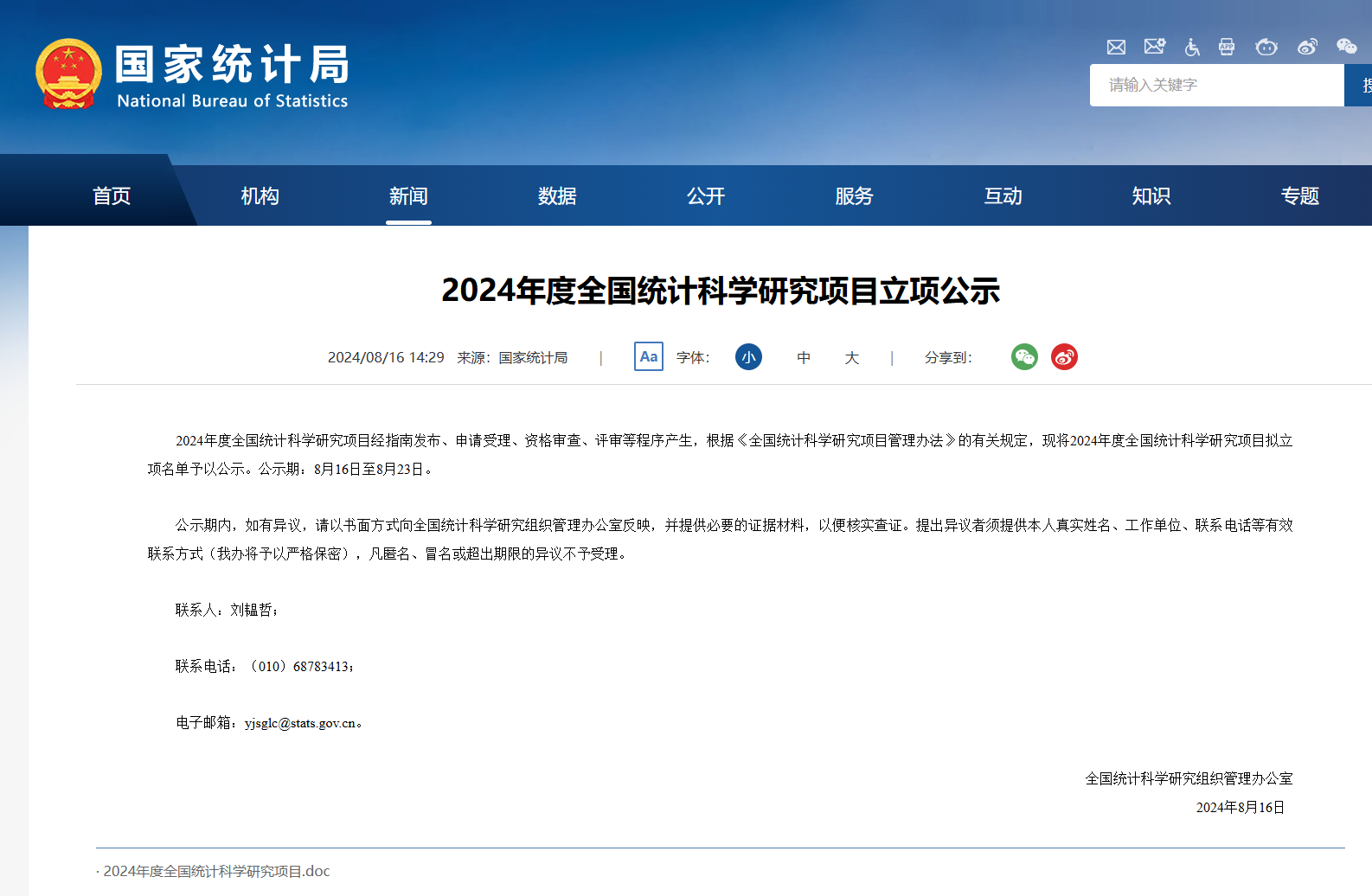Open the 专题 navigation item
This screenshot has width=1372, height=896.
point(1299,196)
